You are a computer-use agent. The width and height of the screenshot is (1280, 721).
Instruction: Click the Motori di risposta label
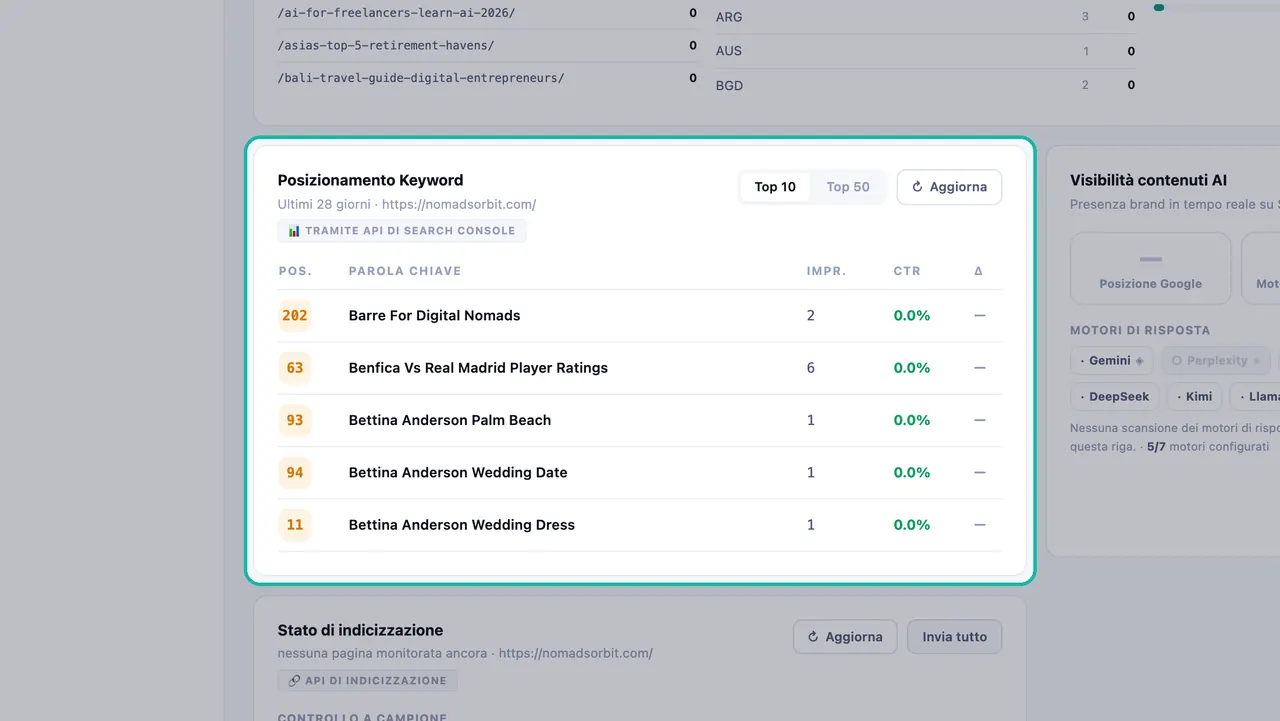tap(1140, 330)
